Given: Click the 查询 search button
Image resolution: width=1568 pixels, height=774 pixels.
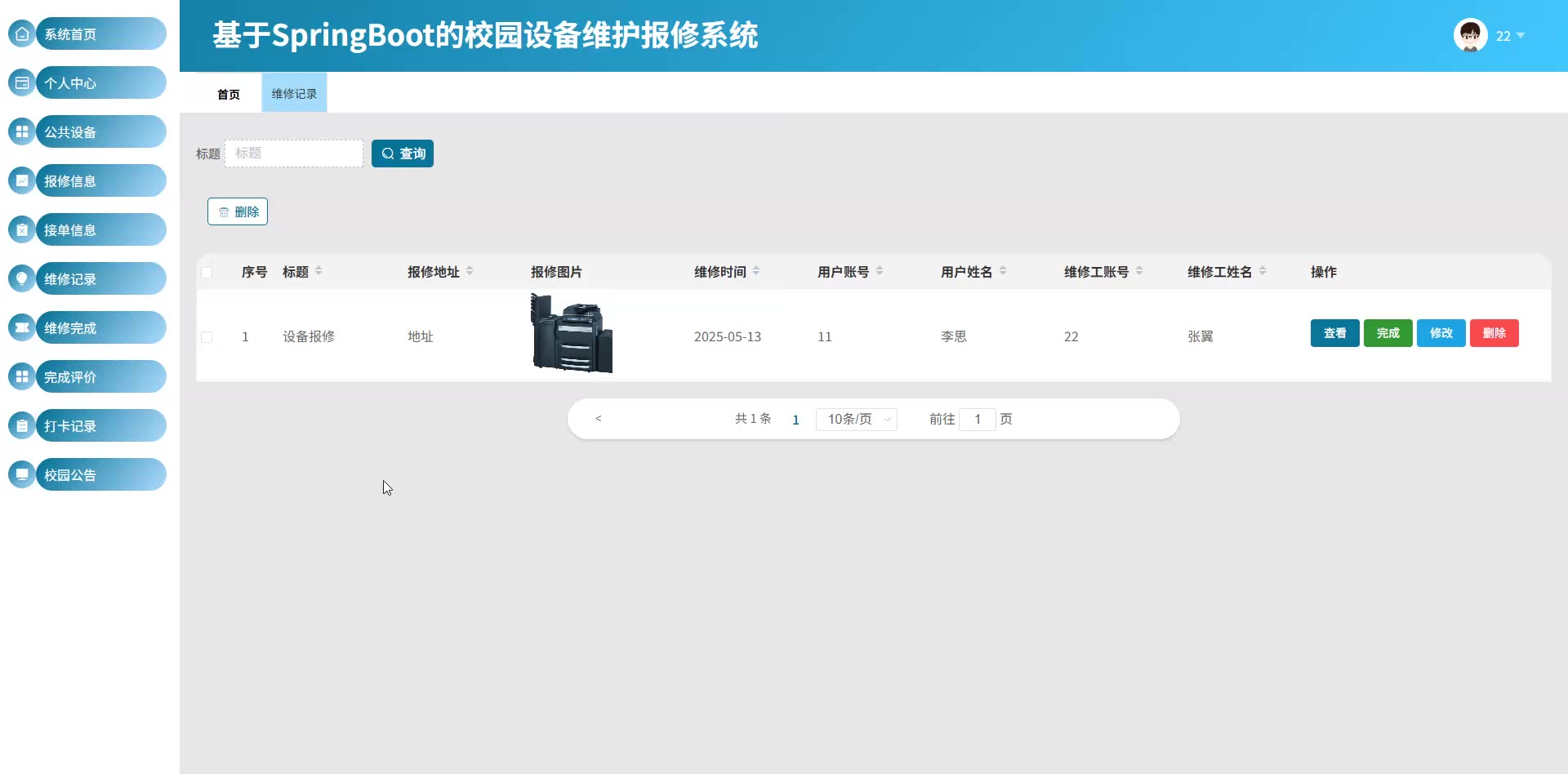Looking at the screenshot, I should click(403, 153).
